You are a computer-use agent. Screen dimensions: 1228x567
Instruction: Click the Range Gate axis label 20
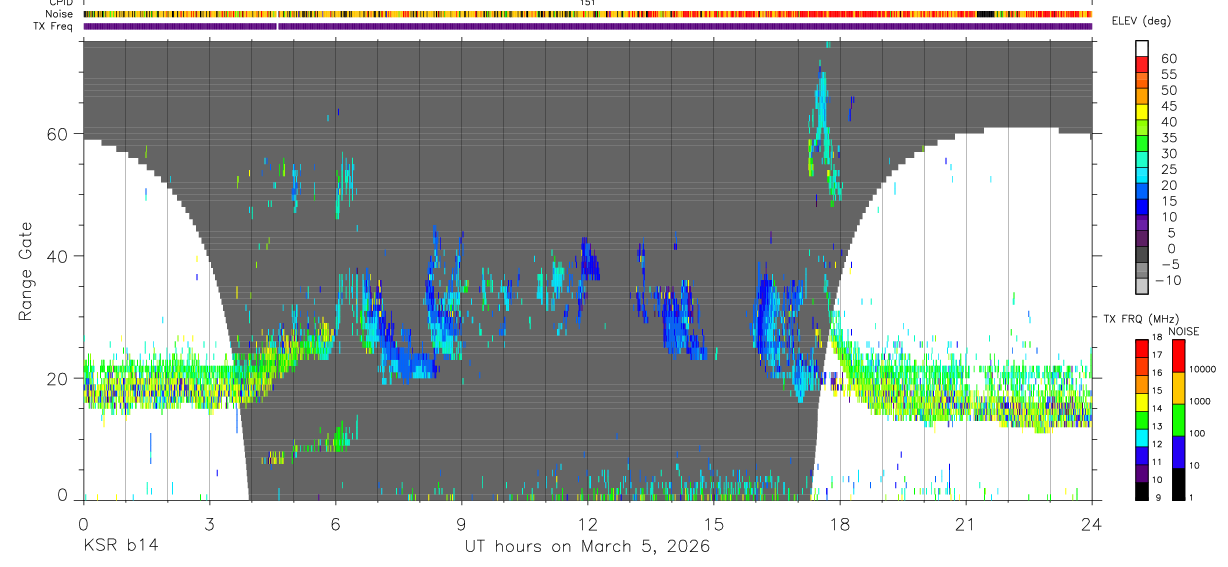tap(59, 378)
